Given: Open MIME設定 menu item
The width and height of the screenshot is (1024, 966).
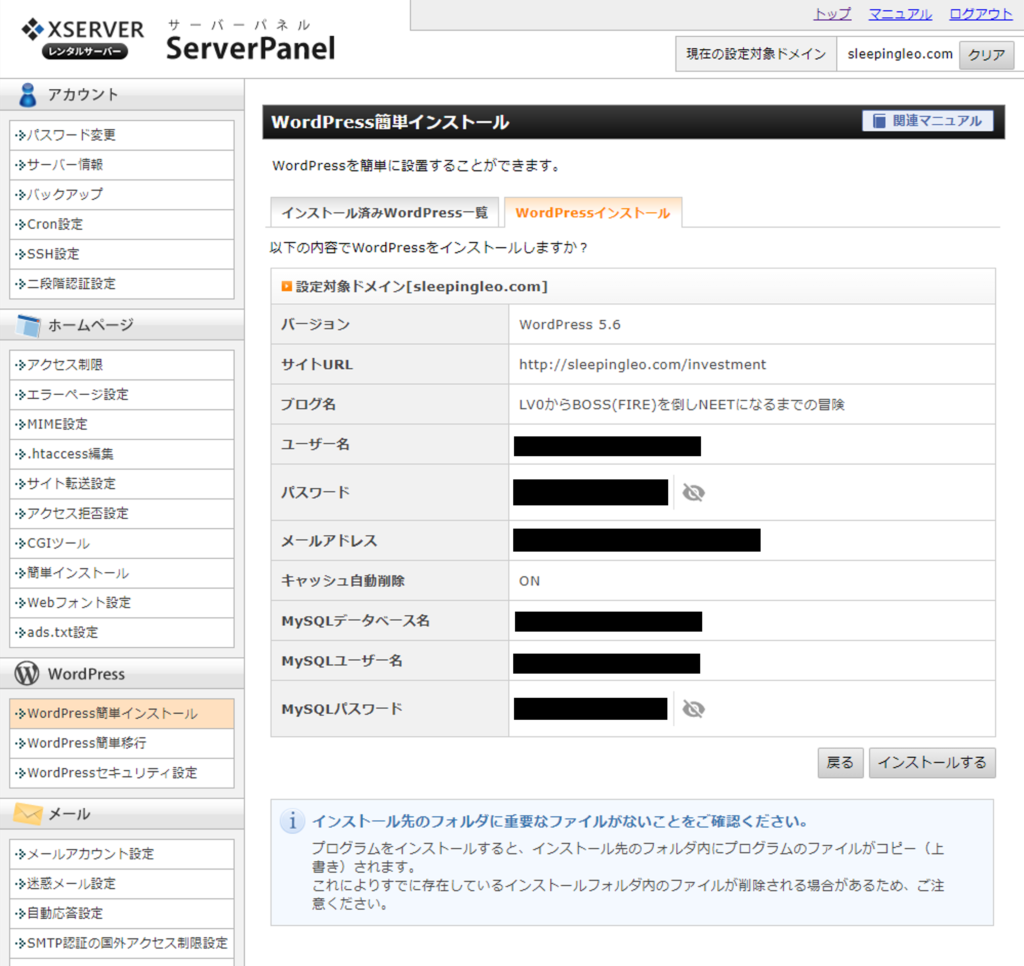Looking at the screenshot, I should [122, 424].
